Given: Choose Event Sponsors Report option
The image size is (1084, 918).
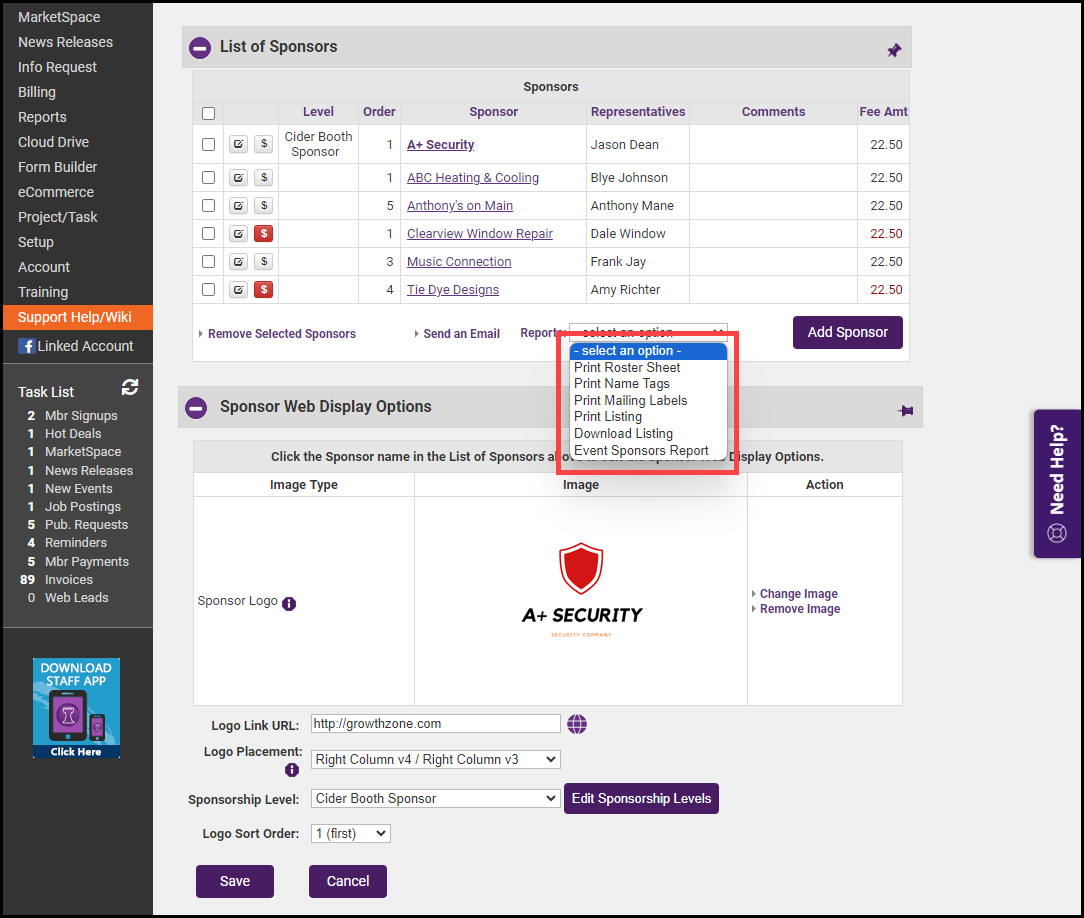Looking at the screenshot, I should pyautogui.click(x=641, y=451).
